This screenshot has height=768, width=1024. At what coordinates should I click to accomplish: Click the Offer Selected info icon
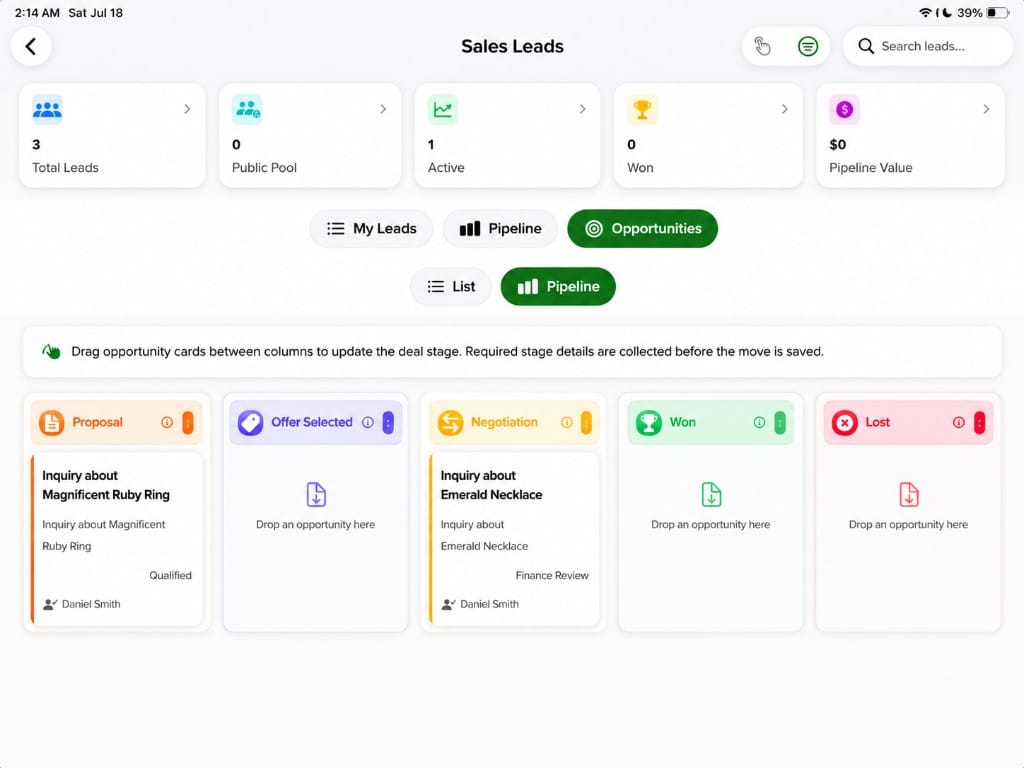pyautogui.click(x=368, y=423)
